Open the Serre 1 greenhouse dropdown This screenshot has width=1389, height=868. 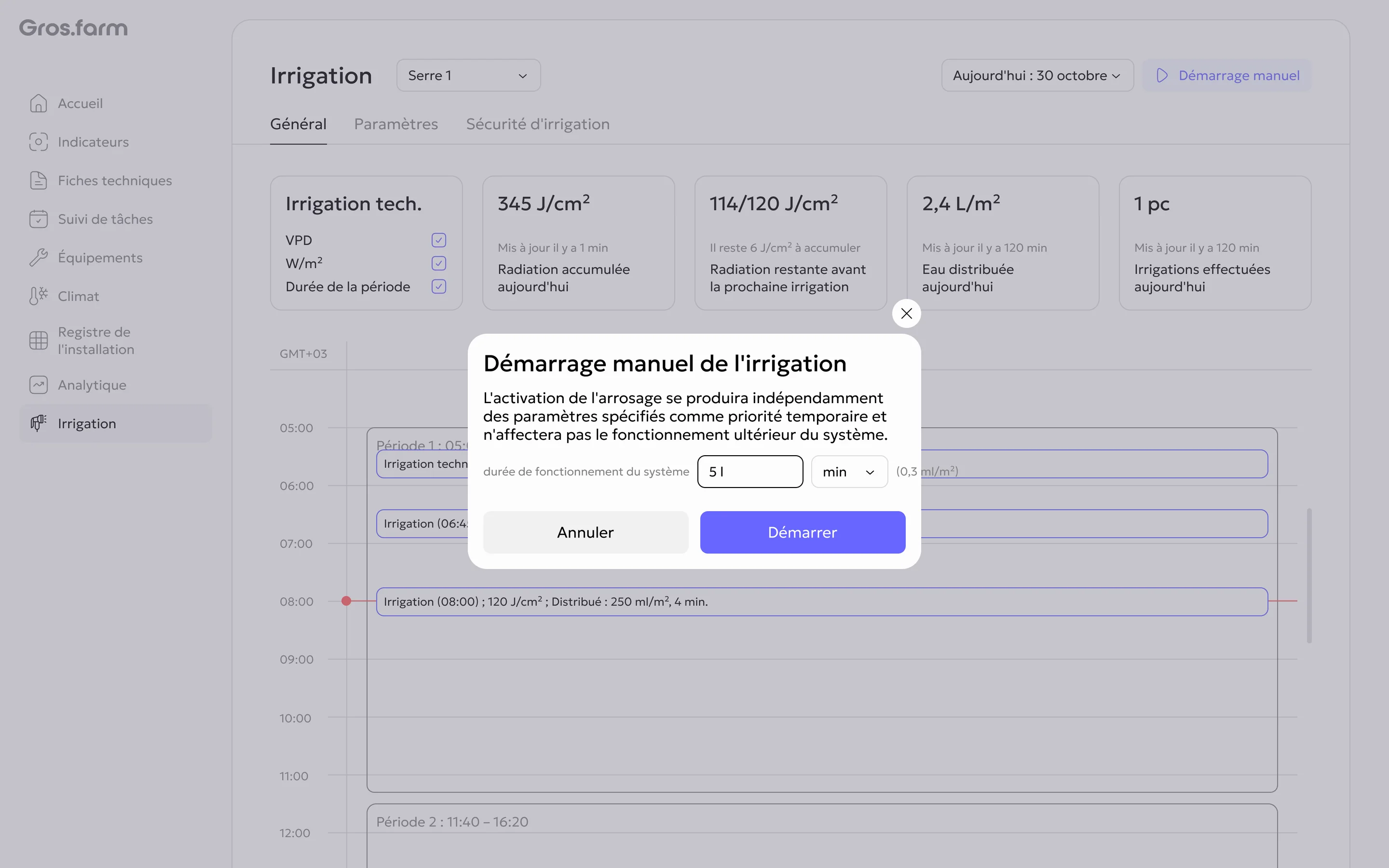[468, 75]
